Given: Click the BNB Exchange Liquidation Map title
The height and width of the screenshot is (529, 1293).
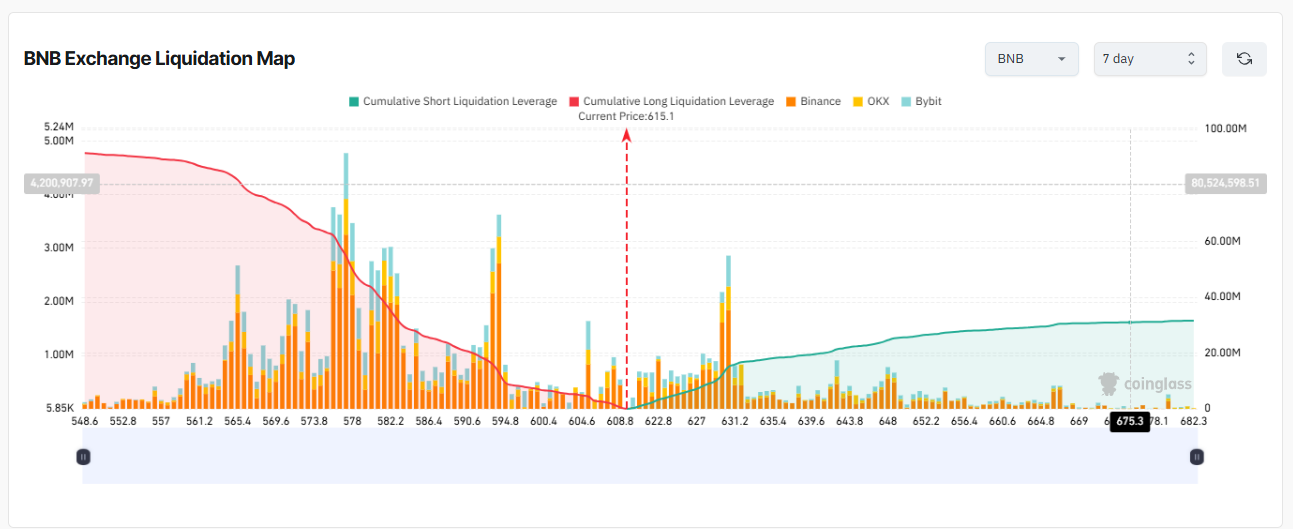Looking at the screenshot, I should [x=159, y=59].
